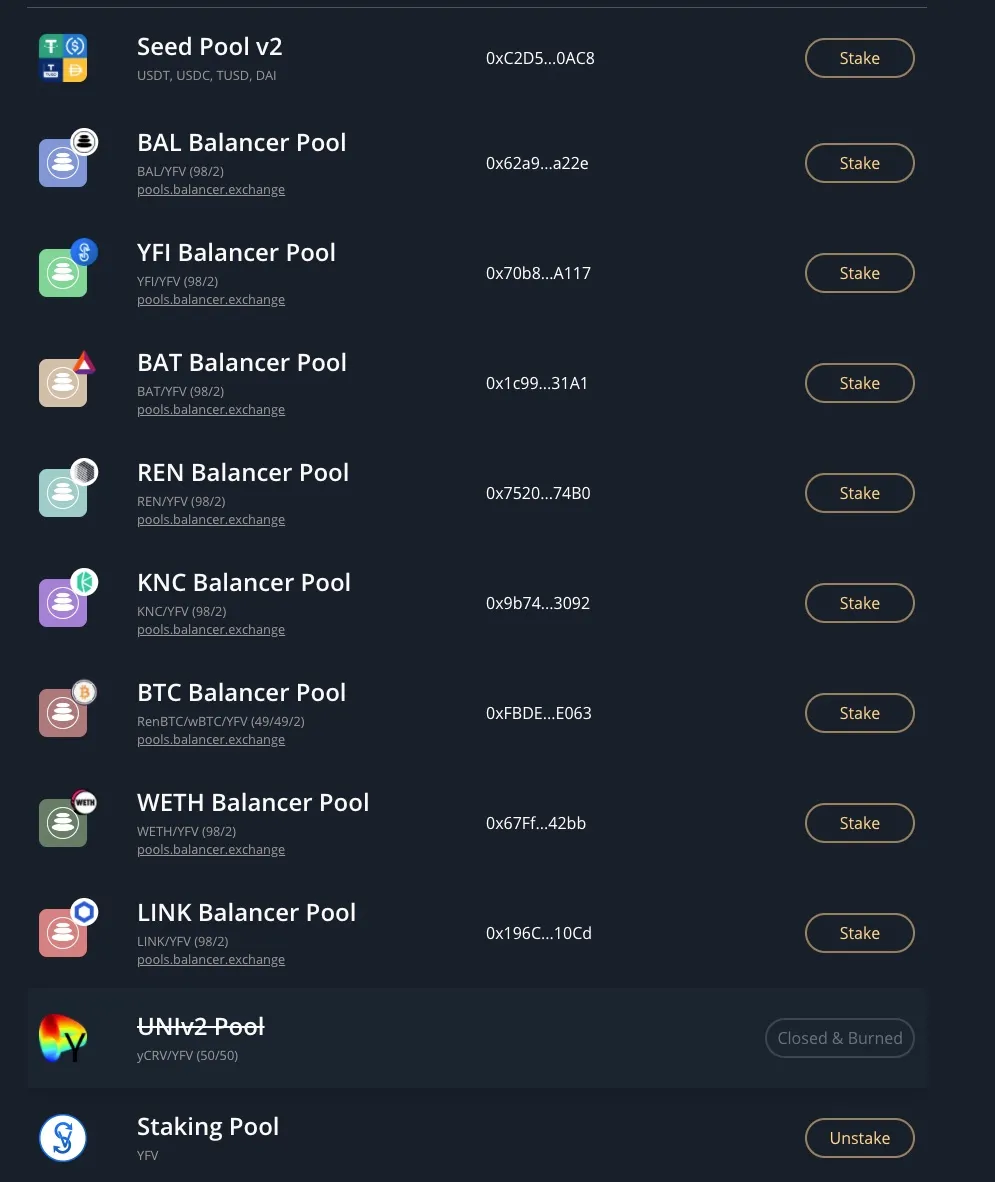Open pools.balancer.exchange link under BAL pool
995x1182 pixels.
pos(211,190)
